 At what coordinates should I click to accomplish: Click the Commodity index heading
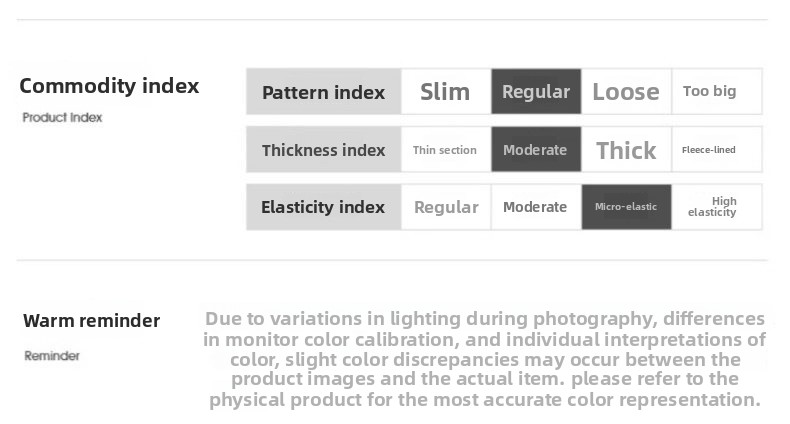(x=109, y=86)
